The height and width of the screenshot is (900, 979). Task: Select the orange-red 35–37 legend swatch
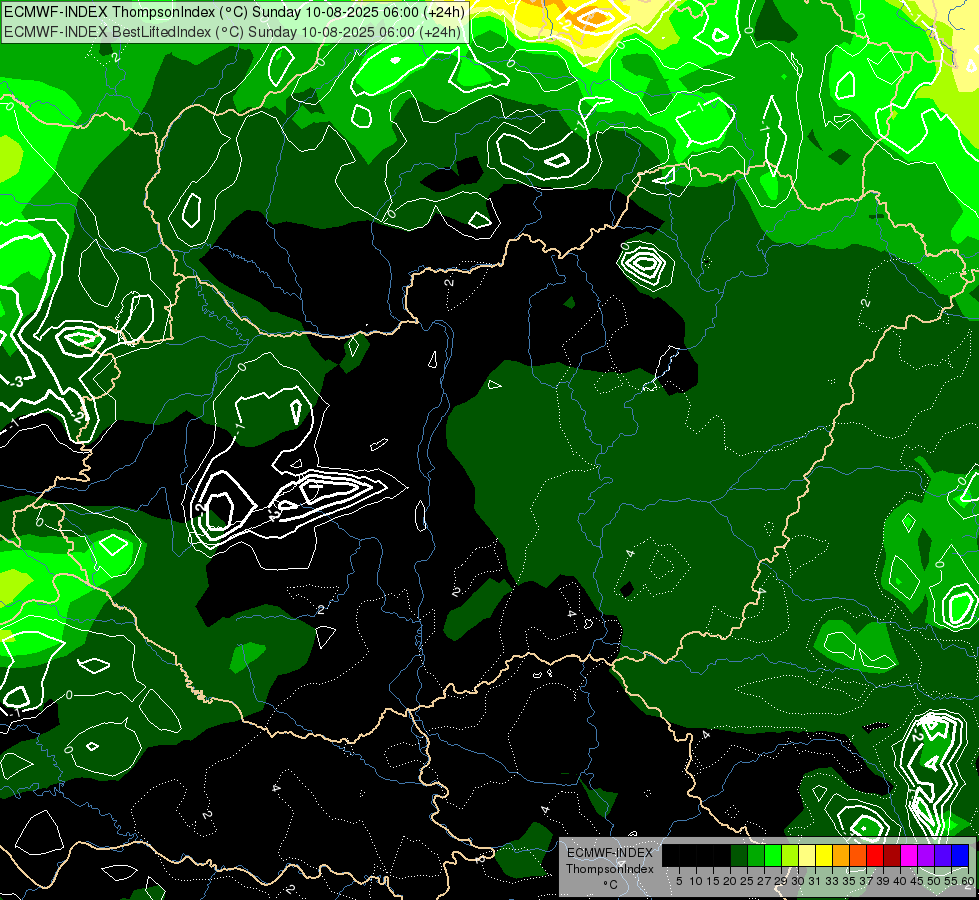pos(858,855)
